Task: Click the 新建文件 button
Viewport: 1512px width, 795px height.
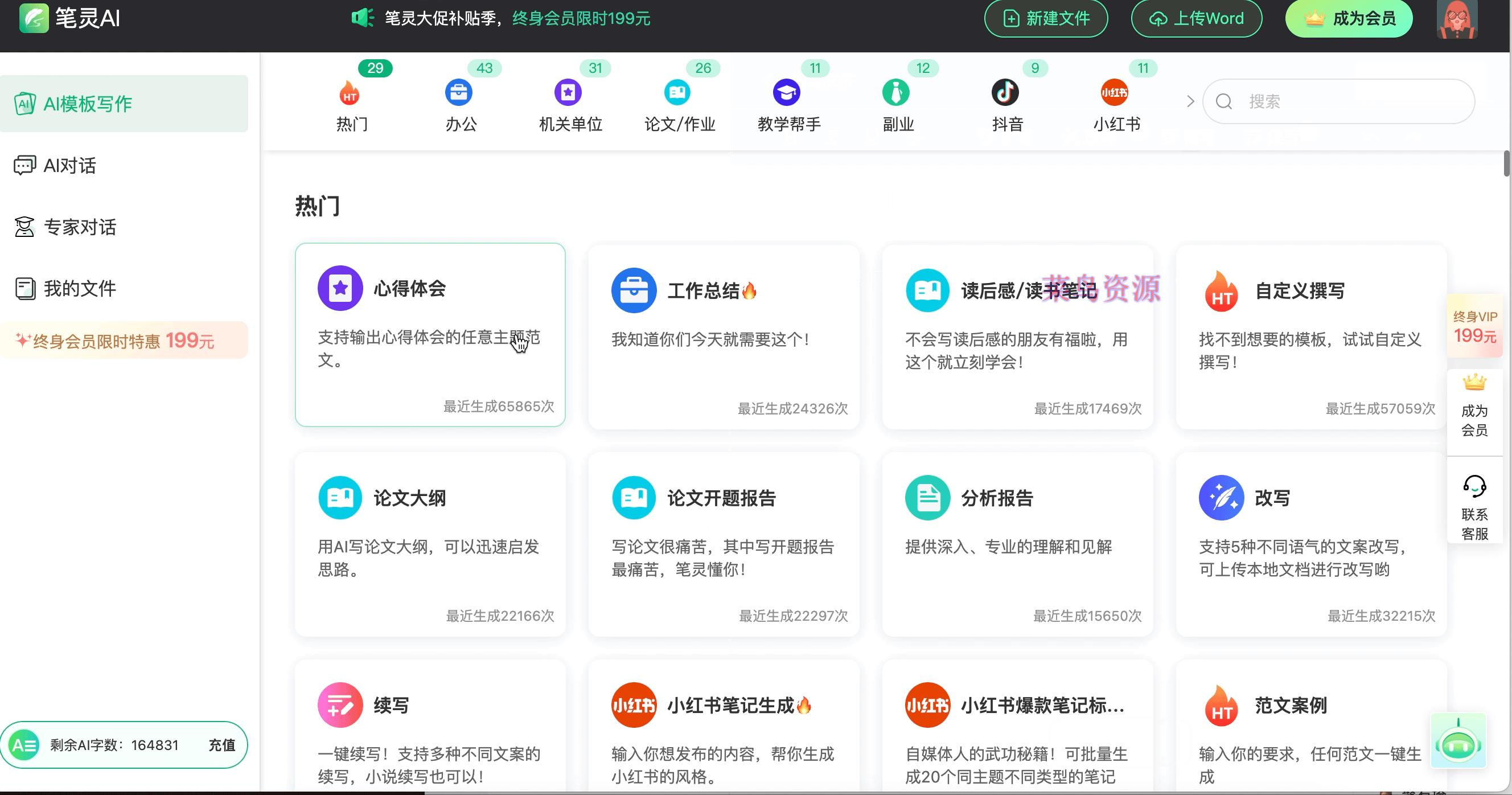Action: click(x=1046, y=18)
